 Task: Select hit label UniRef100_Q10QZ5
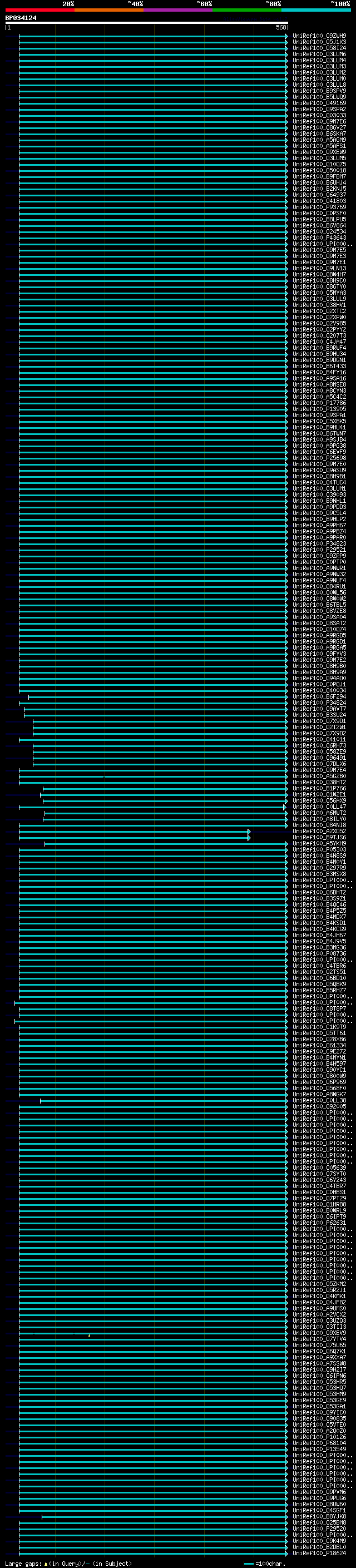(319, 164)
